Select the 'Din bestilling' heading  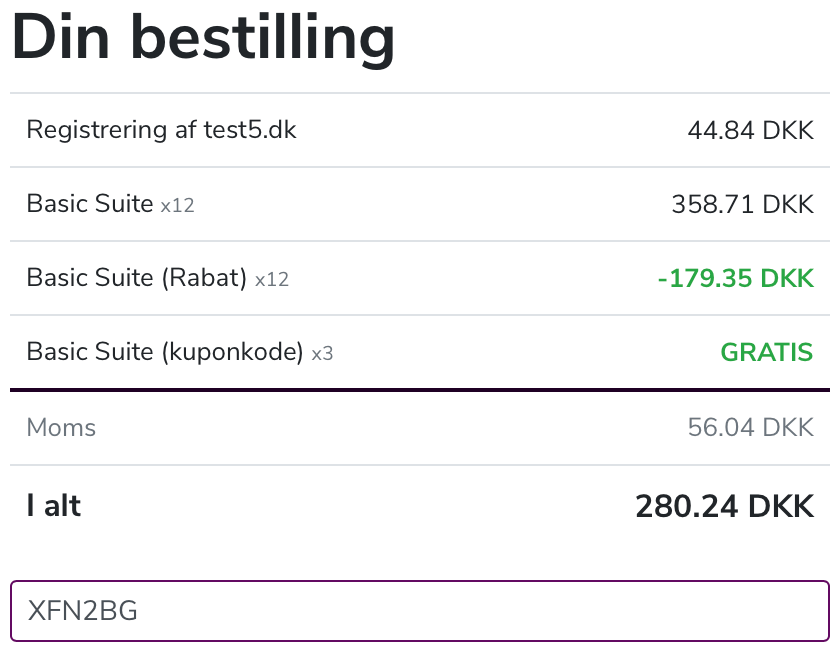[203, 40]
